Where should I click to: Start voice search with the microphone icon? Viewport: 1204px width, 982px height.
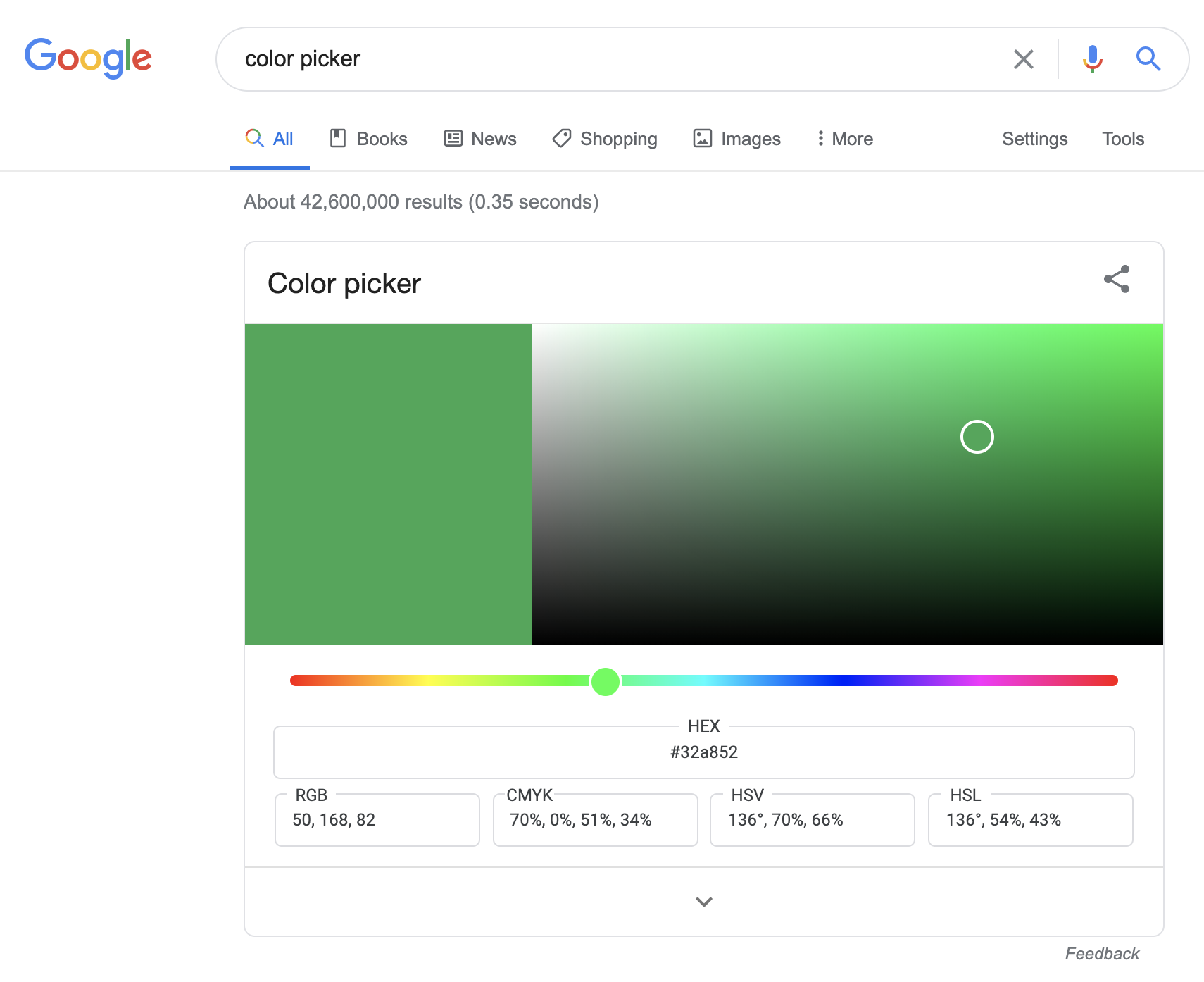1092,59
